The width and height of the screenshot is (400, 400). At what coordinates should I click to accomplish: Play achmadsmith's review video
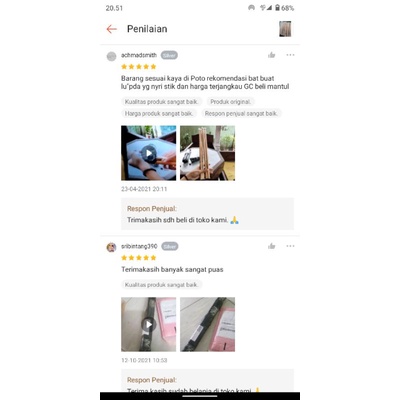pos(149,153)
